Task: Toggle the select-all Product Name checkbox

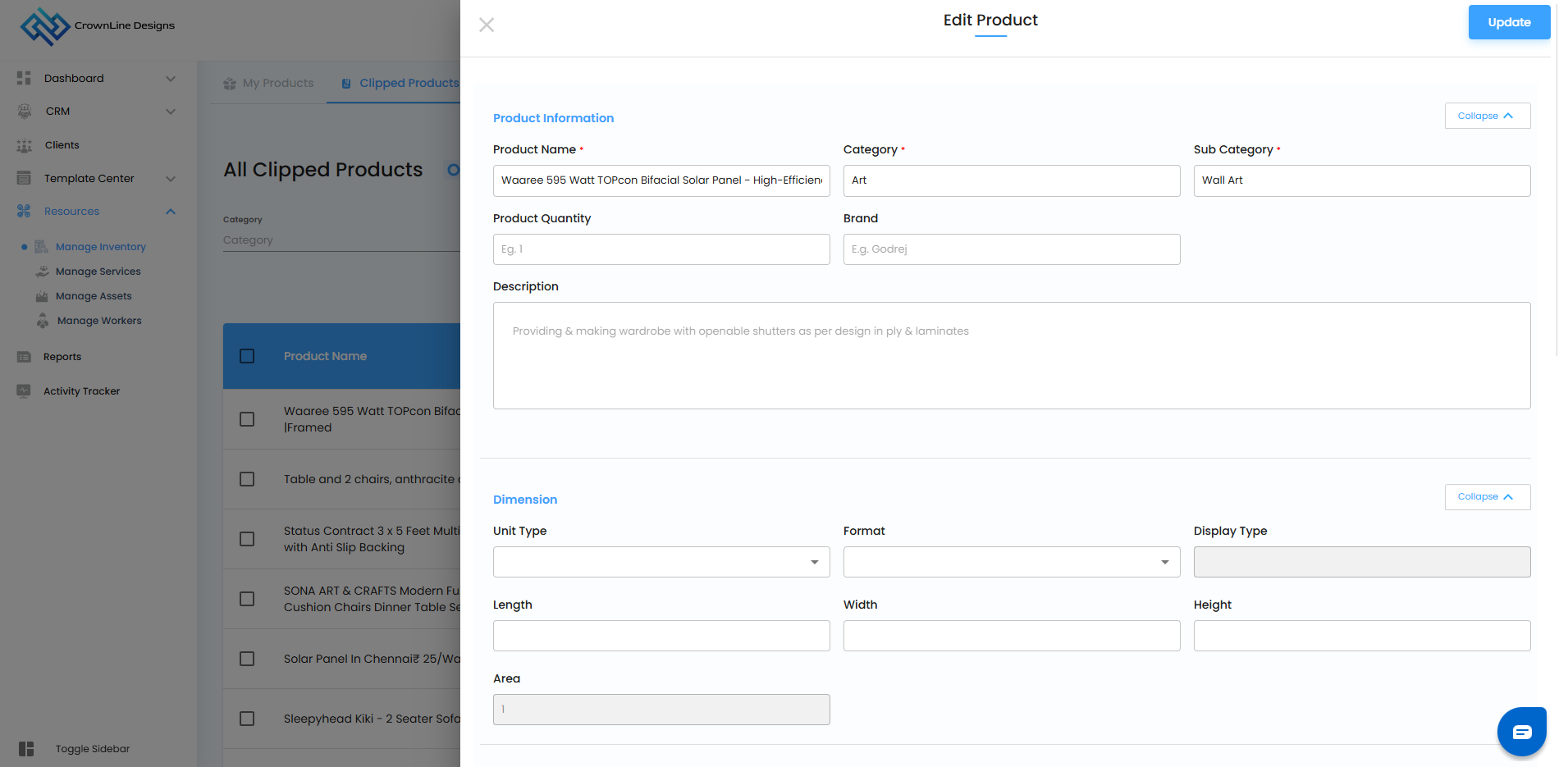Action: pyautogui.click(x=247, y=356)
